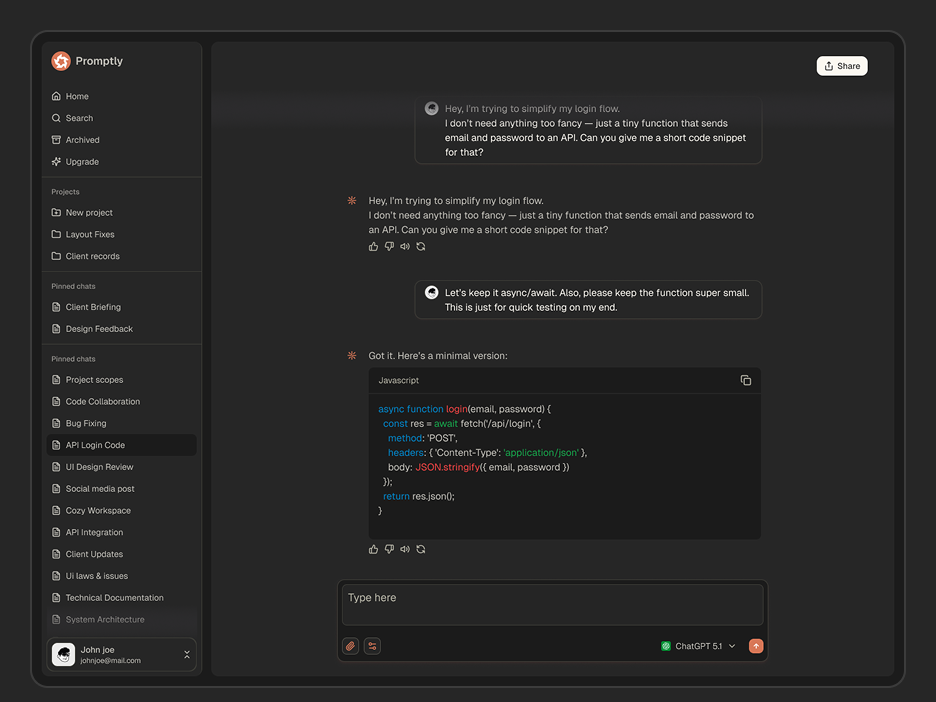Select the API Login Code chat

122,445
